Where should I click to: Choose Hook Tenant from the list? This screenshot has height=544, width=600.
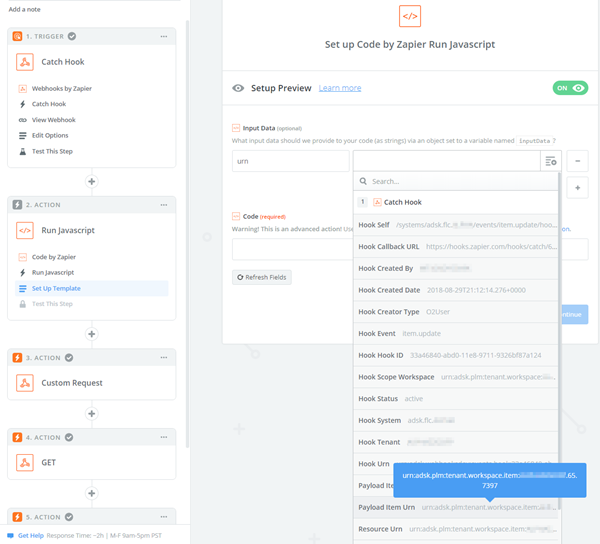[x=456, y=442]
